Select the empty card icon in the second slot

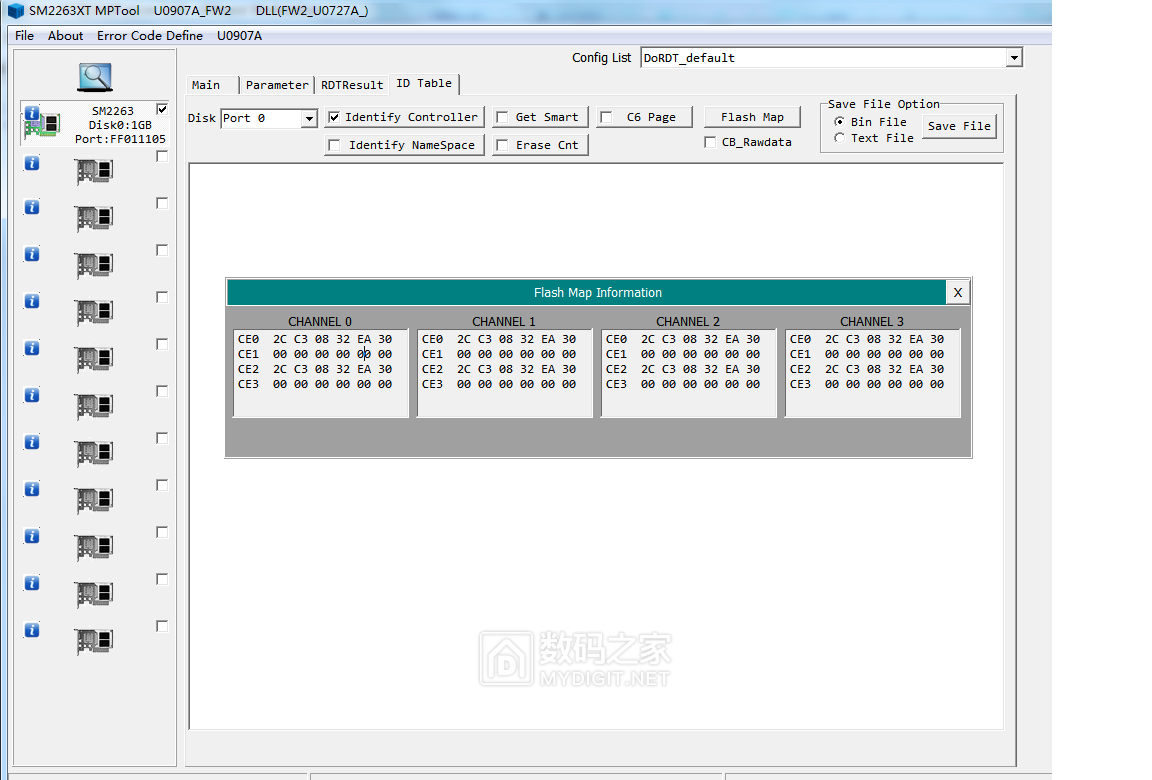[x=94, y=172]
